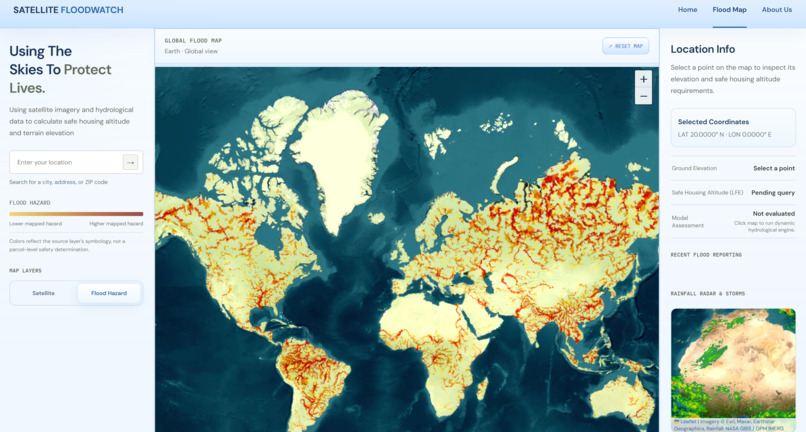The width and height of the screenshot is (806, 432).
Task: Submit the location search with the arrow button
Action: (x=131, y=162)
